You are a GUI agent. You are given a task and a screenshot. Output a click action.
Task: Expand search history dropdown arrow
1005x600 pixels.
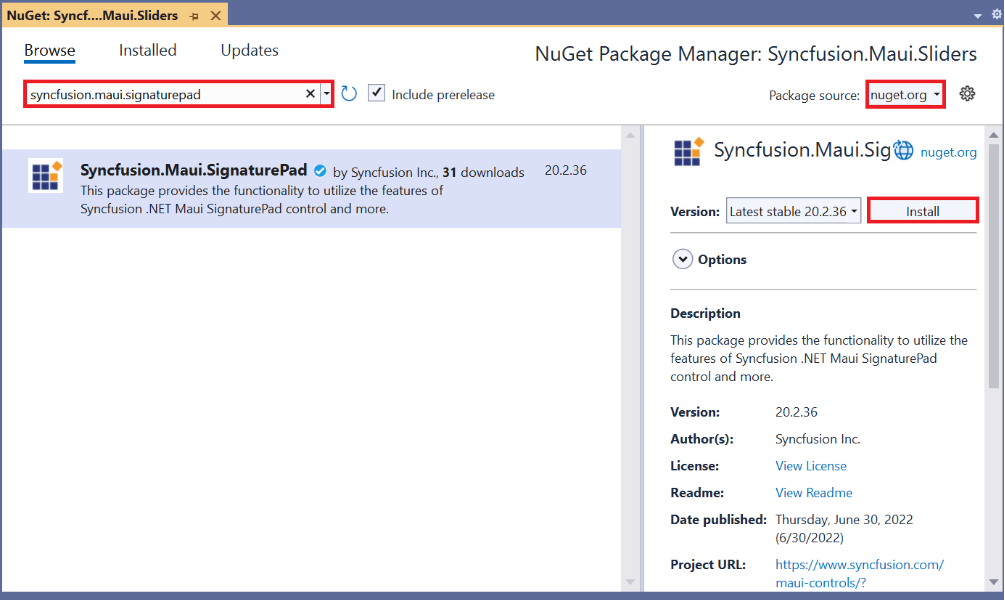pos(326,94)
